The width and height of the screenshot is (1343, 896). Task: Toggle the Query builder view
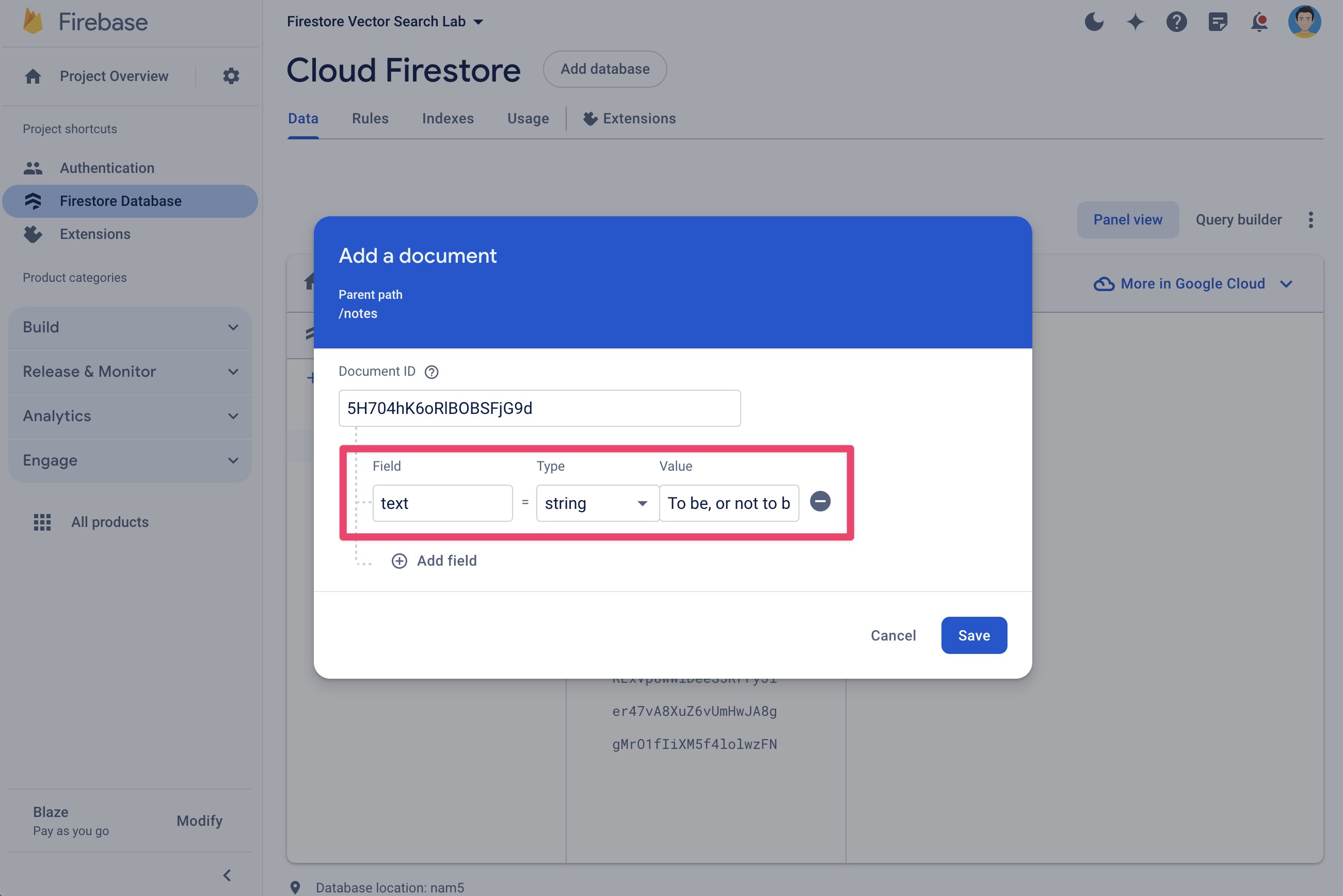pos(1238,219)
